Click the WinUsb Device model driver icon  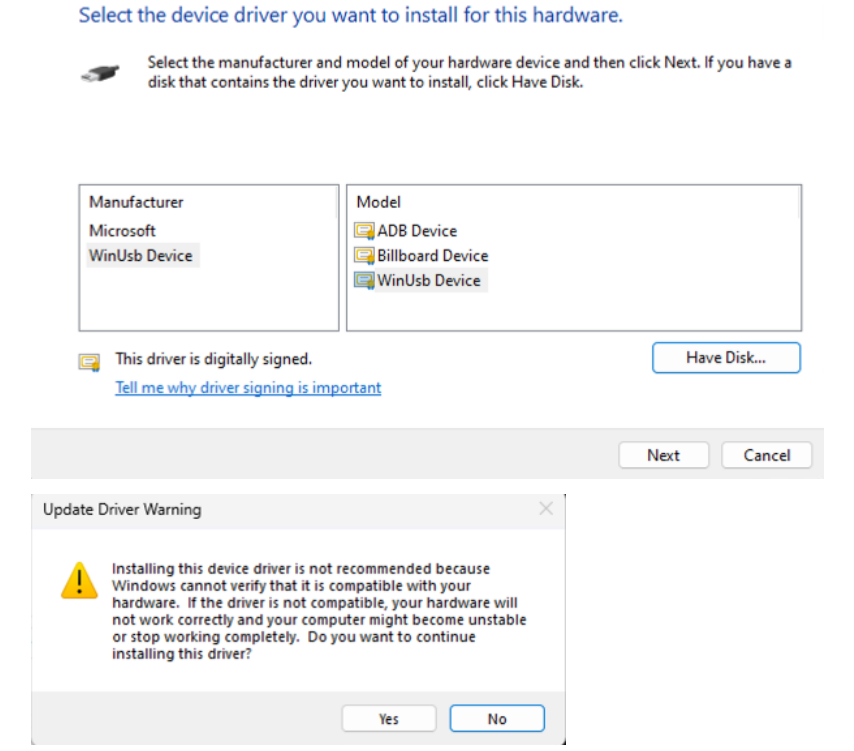pos(364,281)
